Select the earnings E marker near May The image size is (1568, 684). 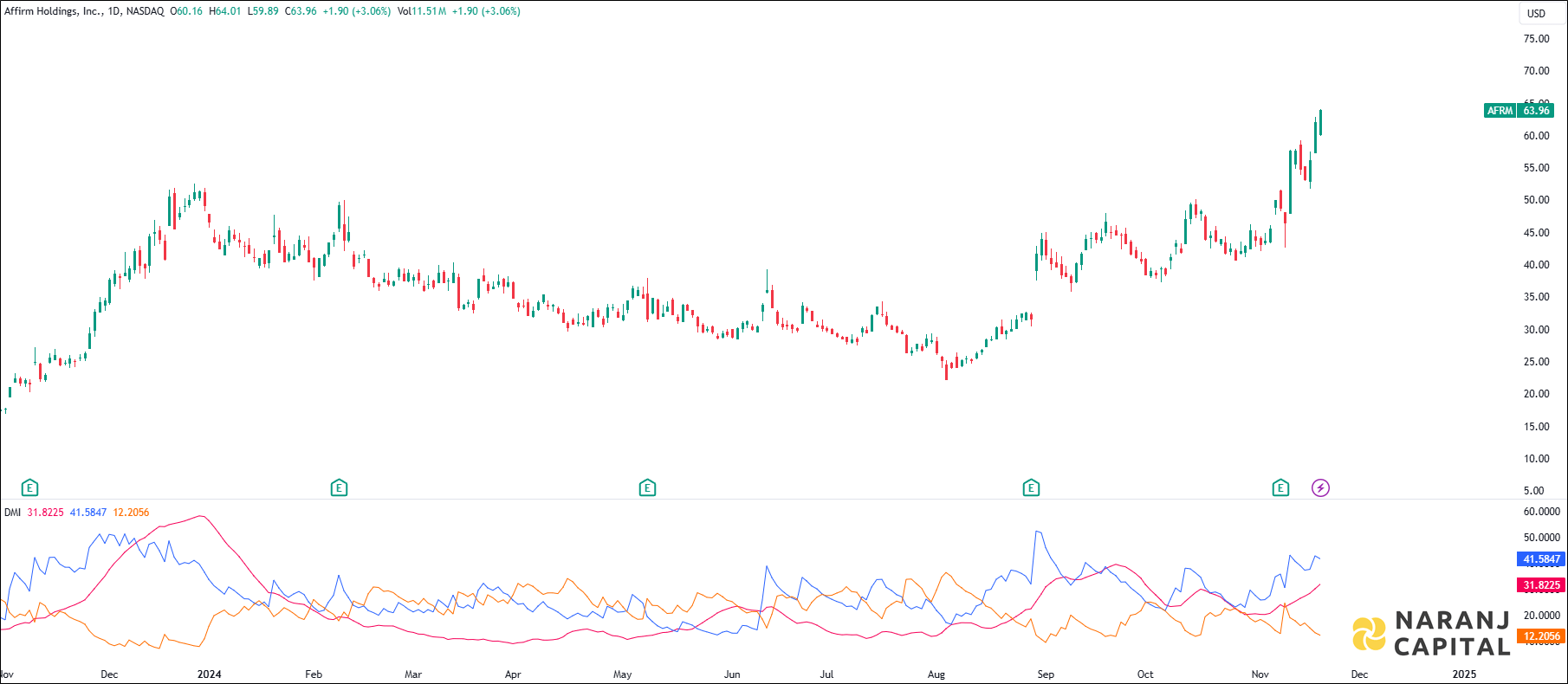click(x=647, y=487)
